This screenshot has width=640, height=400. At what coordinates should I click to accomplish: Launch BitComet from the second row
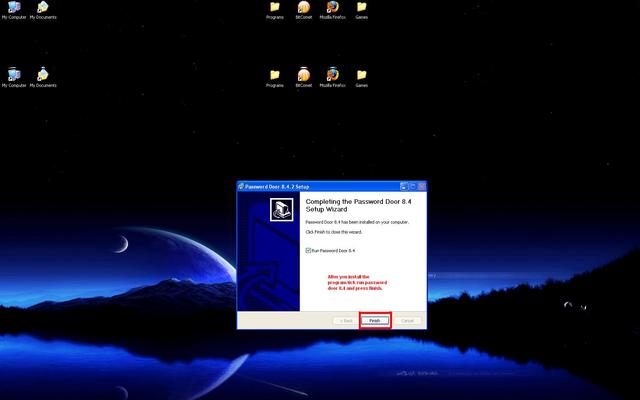pos(304,75)
